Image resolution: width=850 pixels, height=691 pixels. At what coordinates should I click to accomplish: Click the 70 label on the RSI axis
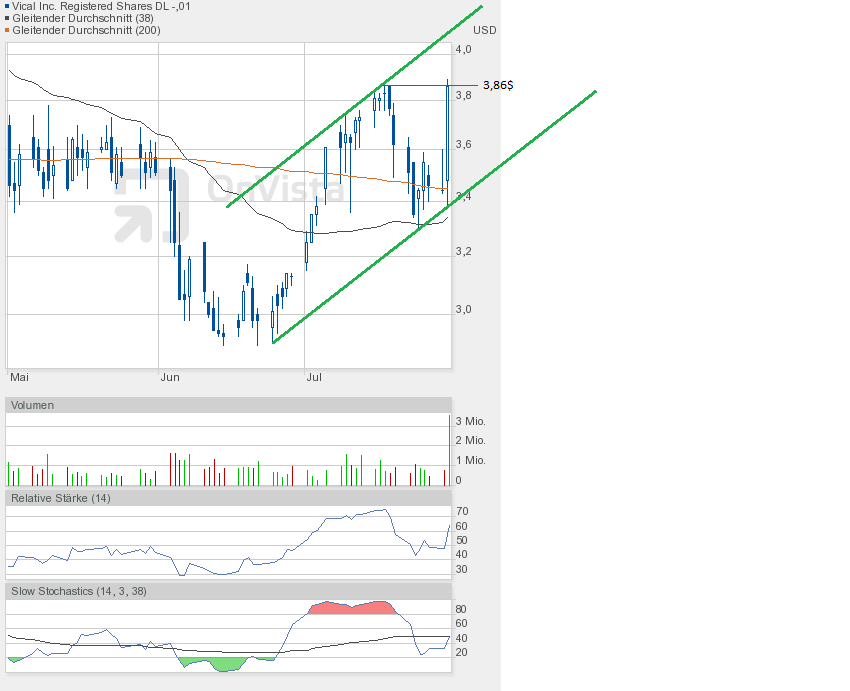pyautogui.click(x=462, y=511)
